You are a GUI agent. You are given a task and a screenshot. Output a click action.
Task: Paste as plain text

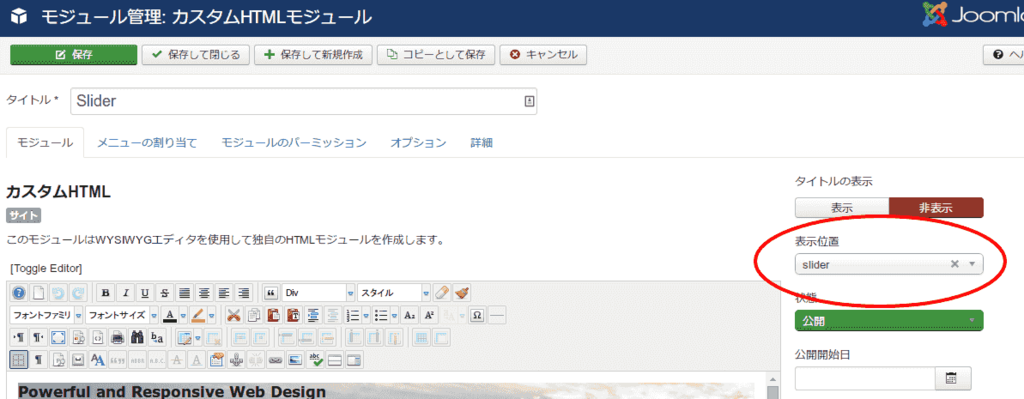[x=293, y=315]
